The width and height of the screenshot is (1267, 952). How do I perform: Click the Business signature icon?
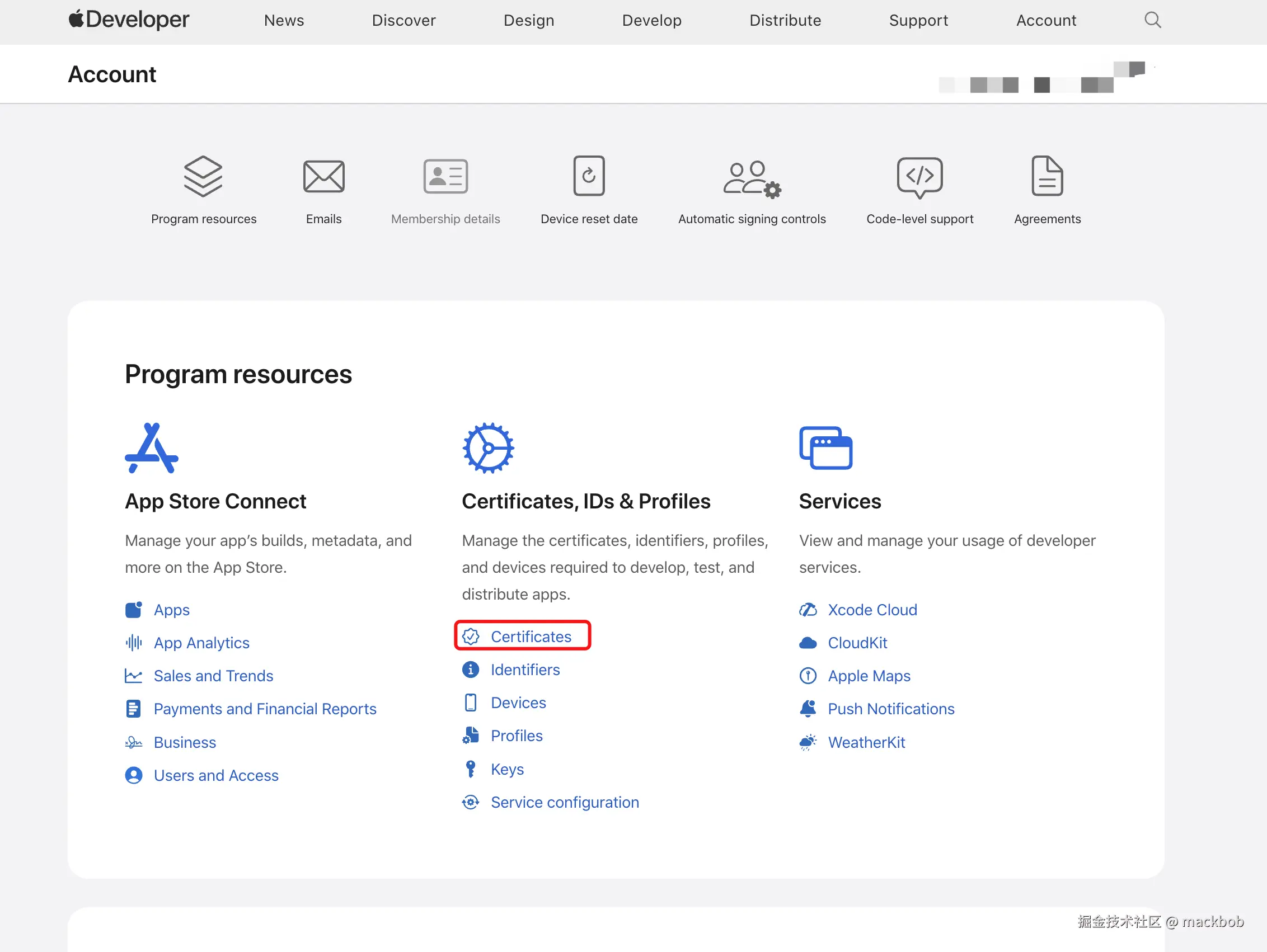133,742
